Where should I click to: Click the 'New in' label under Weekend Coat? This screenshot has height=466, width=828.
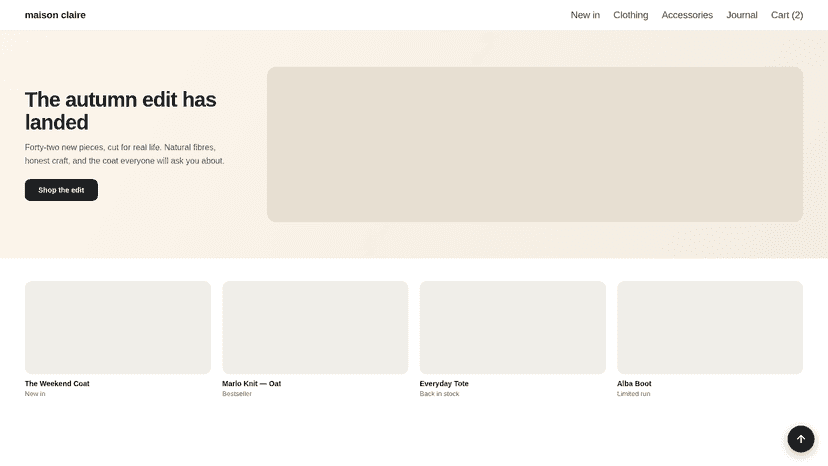pyautogui.click(x=35, y=394)
